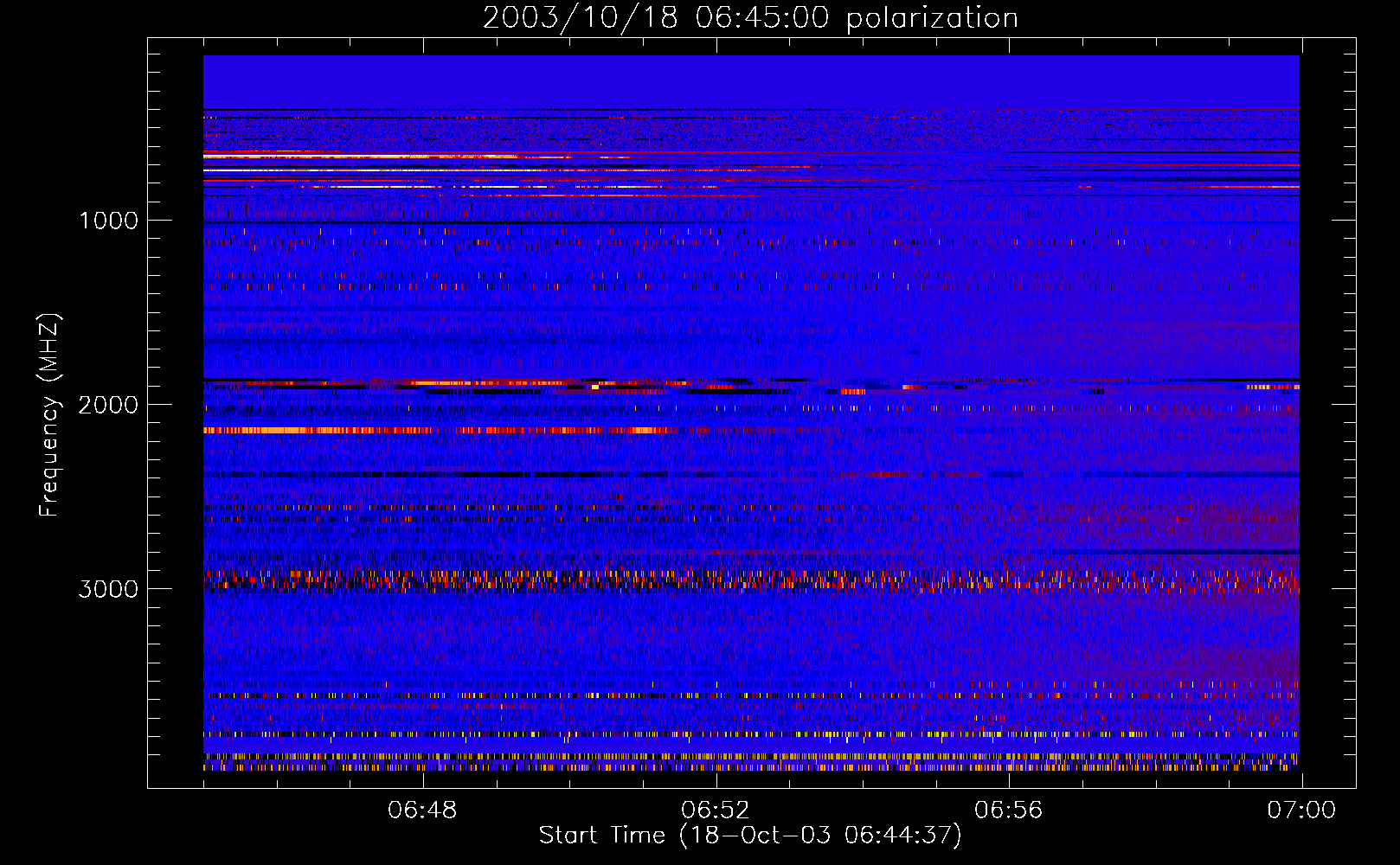Image resolution: width=1400 pixels, height=865 pixels.
Task: Click the 07:00 time tick label
Action: click(1301, 811)
